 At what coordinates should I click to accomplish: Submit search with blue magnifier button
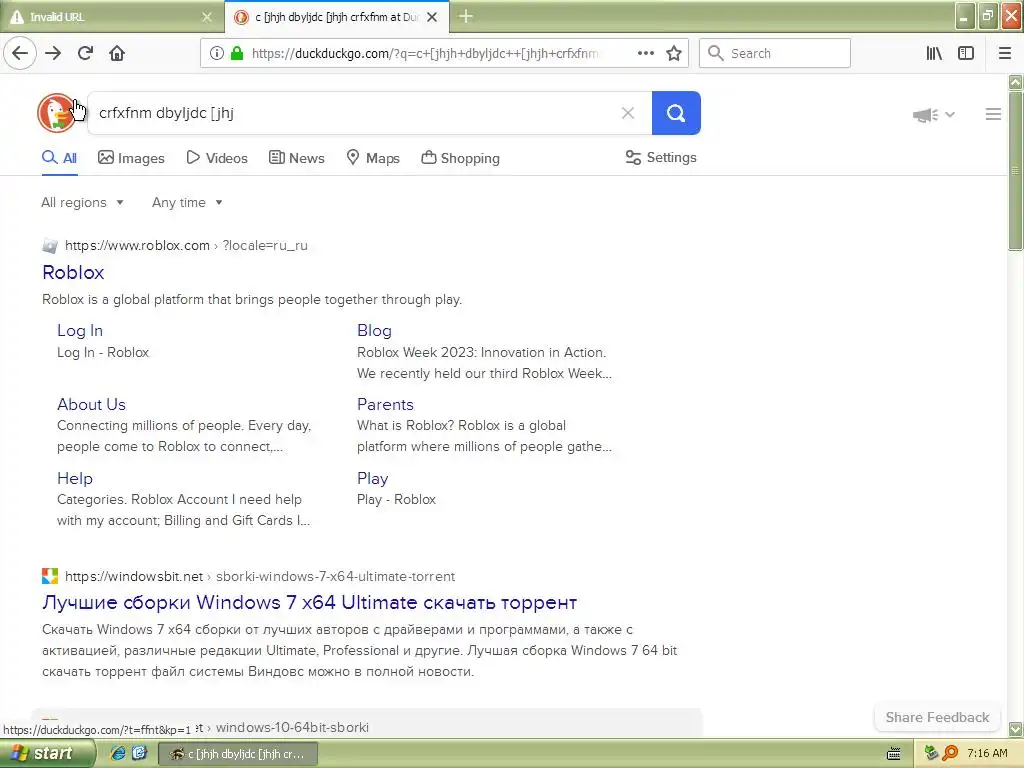coord(676,113)
